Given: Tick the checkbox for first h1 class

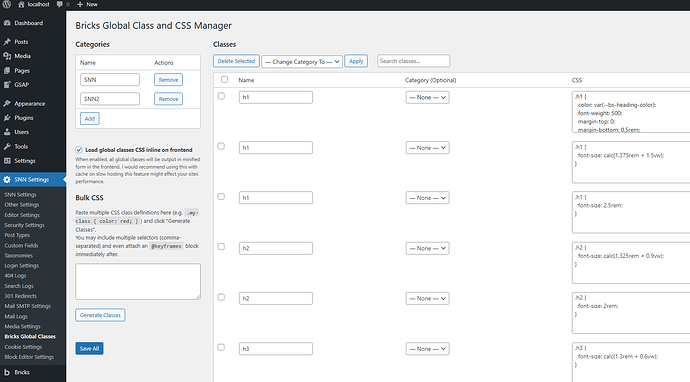Looking at the screenshot, I should pos(221,96).
